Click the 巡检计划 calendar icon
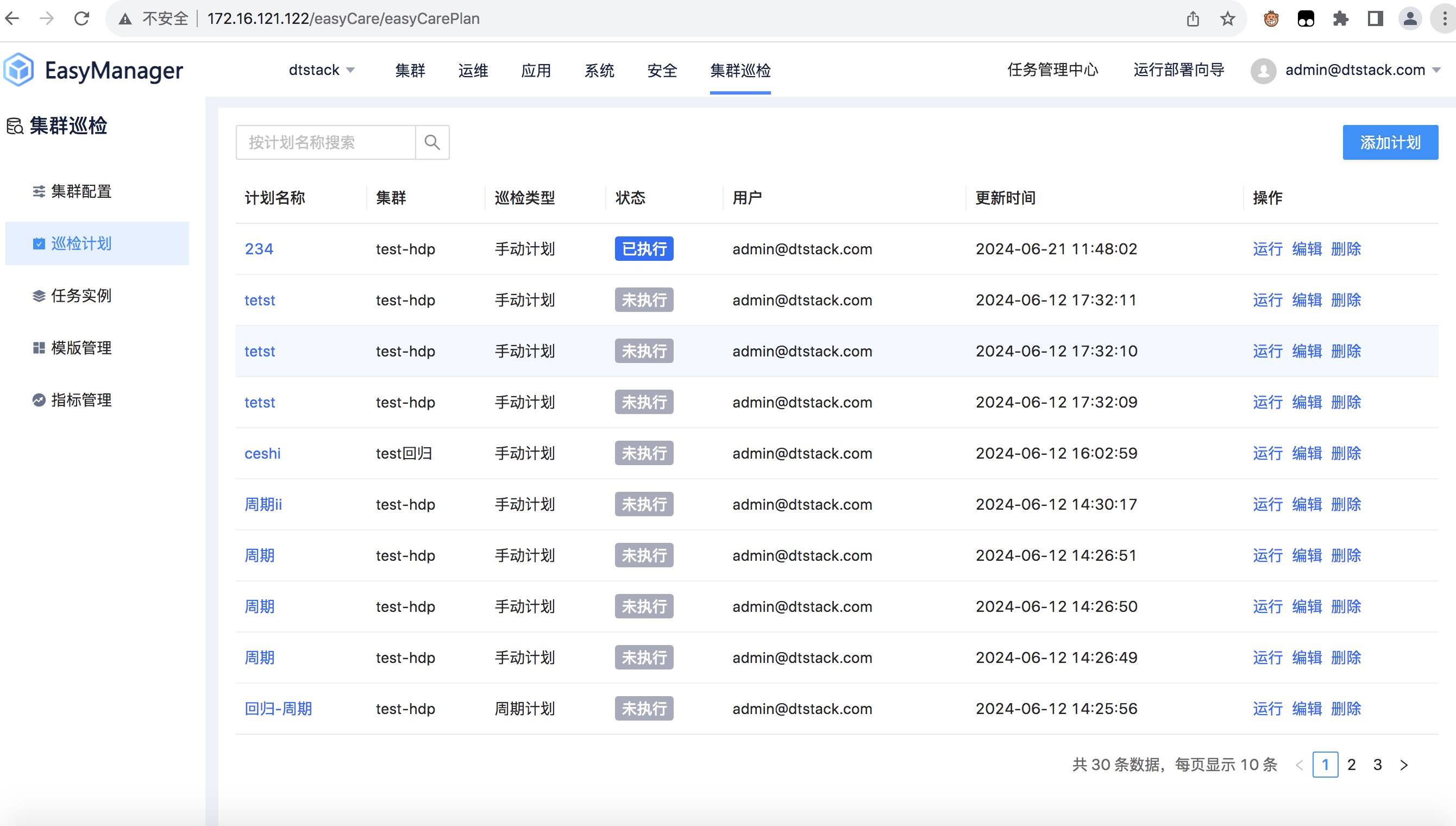This screenshot has height=826, width=1456. [39, 244]
